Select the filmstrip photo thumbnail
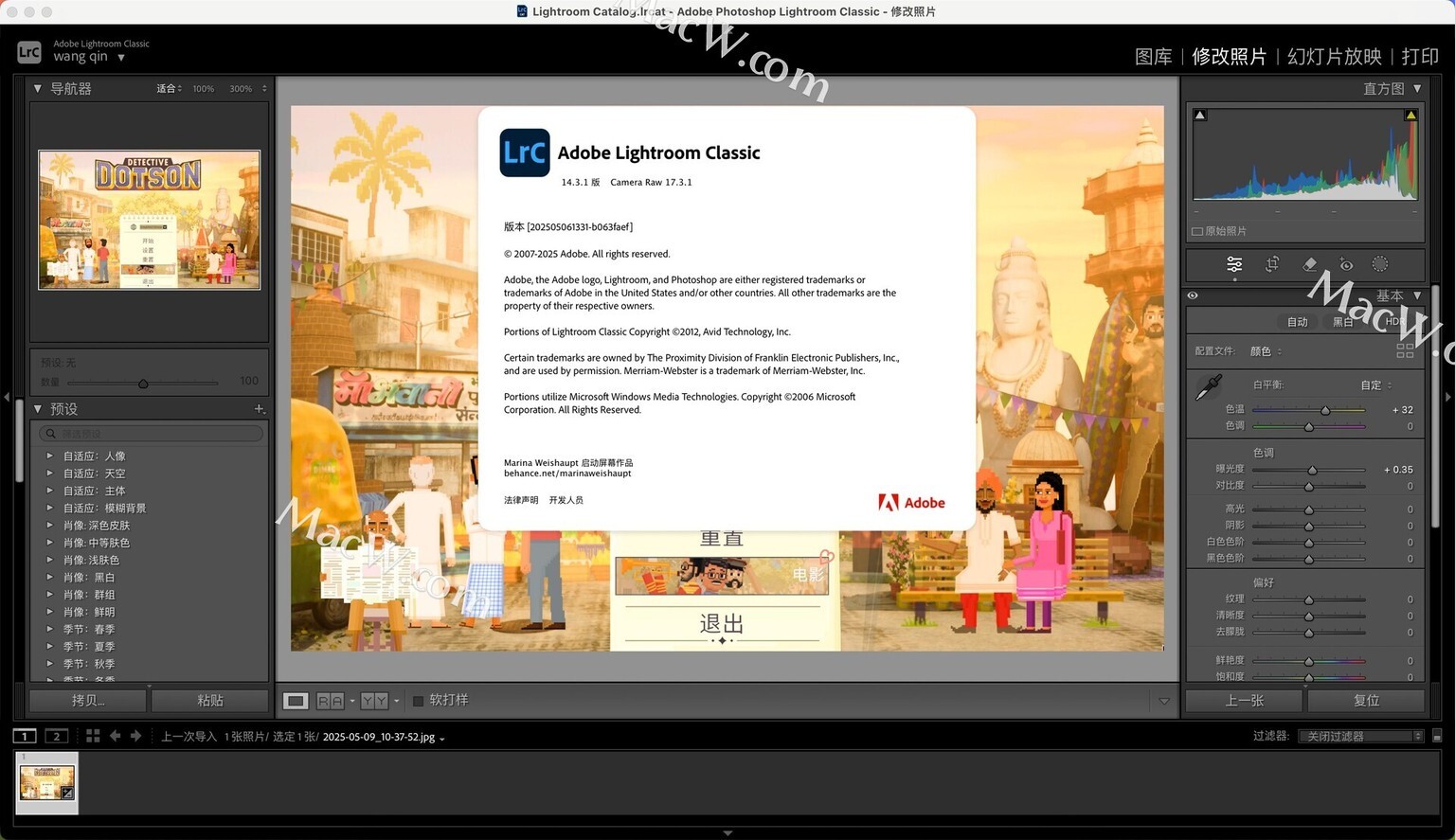The image size is (1455, 840). click(x=47, y=783)
